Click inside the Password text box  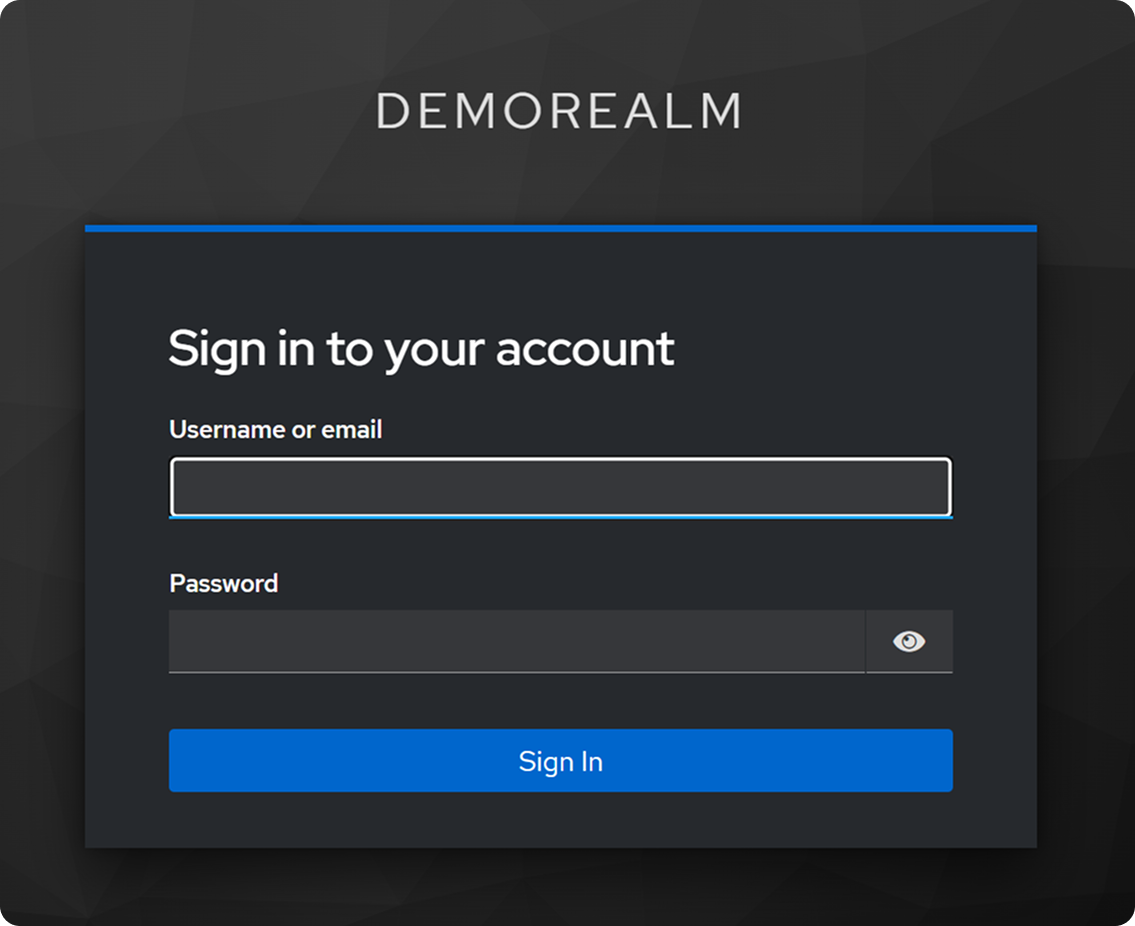point(517,641)
